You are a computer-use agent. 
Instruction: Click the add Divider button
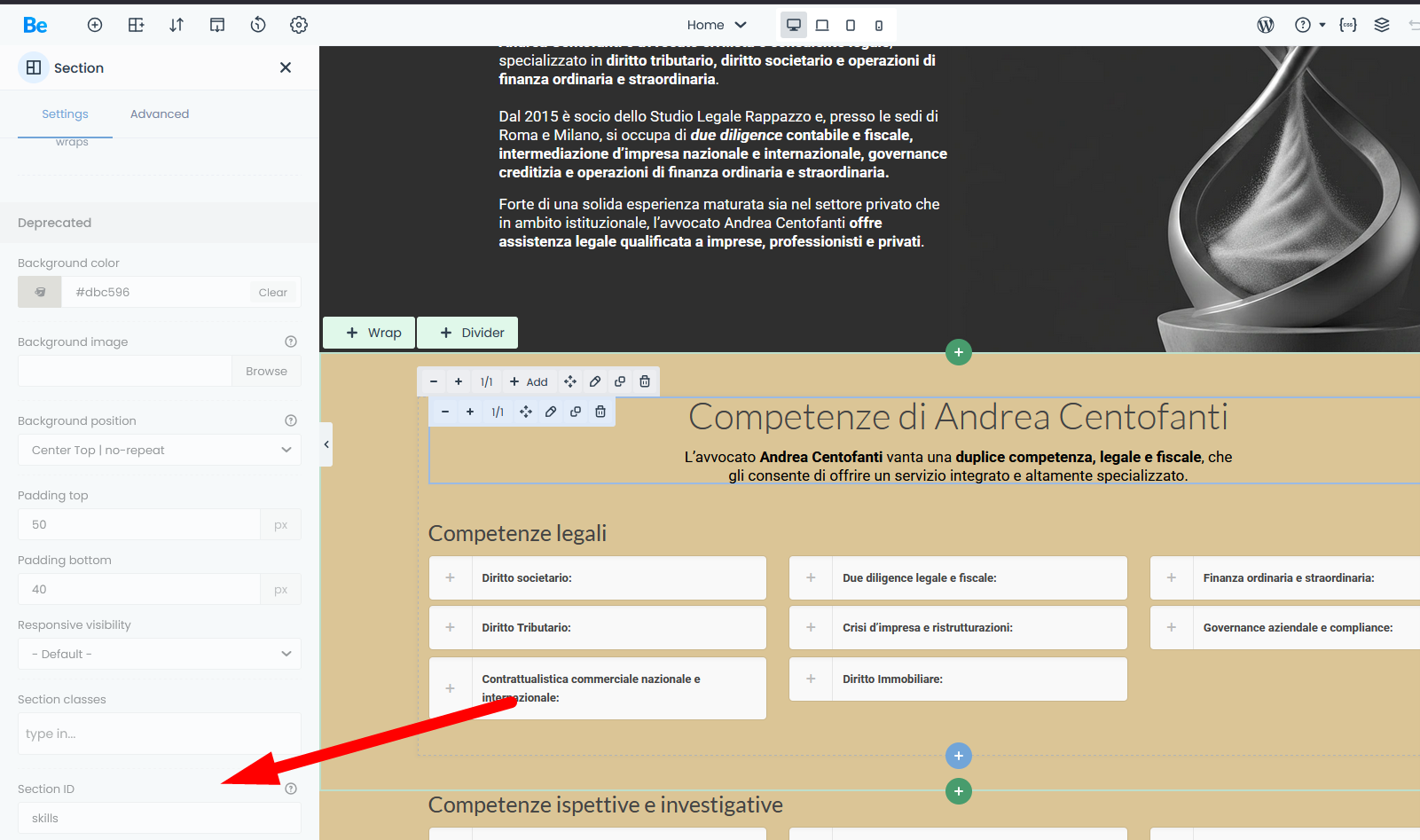pyautogui.click(x=467, y=333)
